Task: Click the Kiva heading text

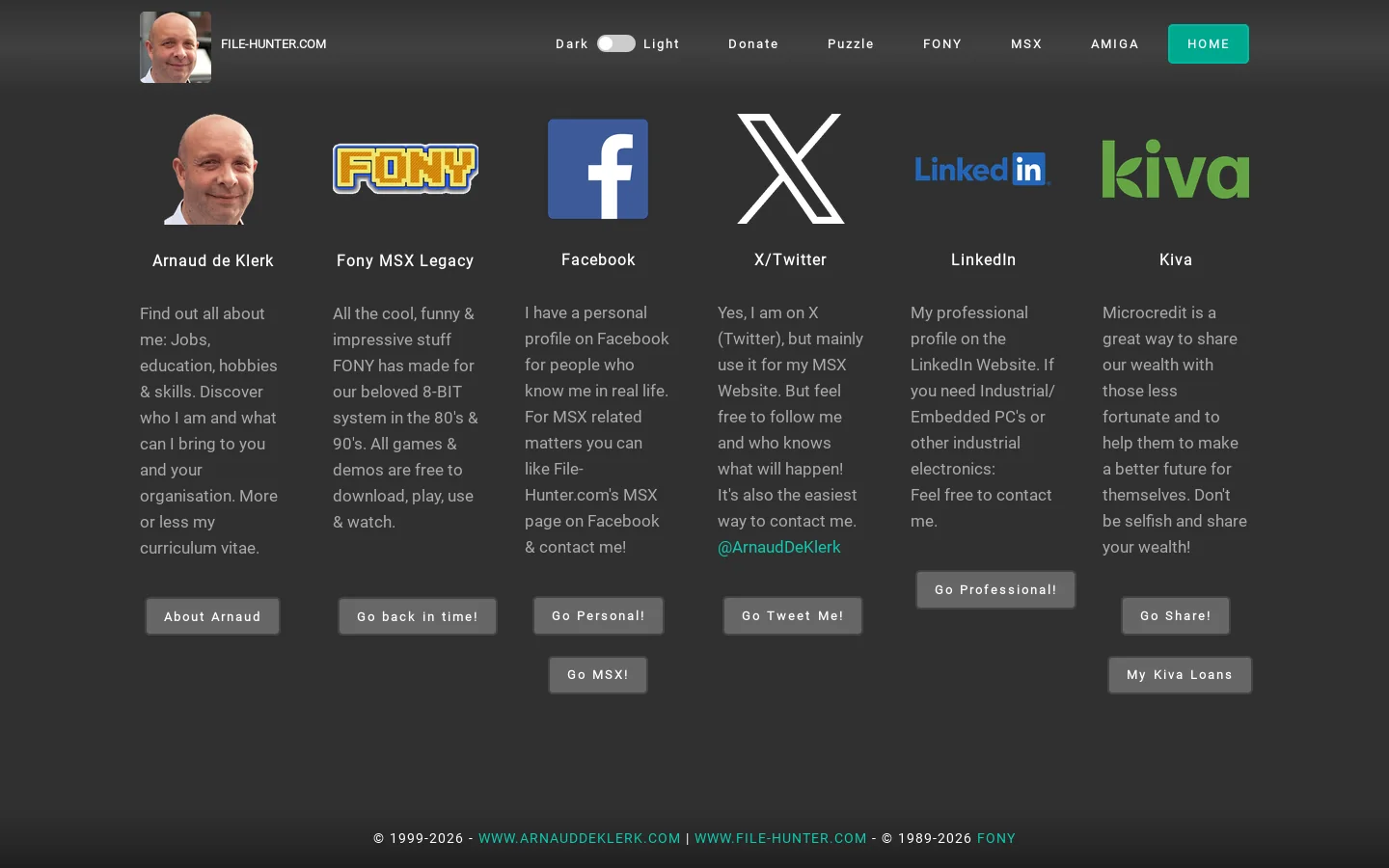Action: click(x=1176, y=259)
